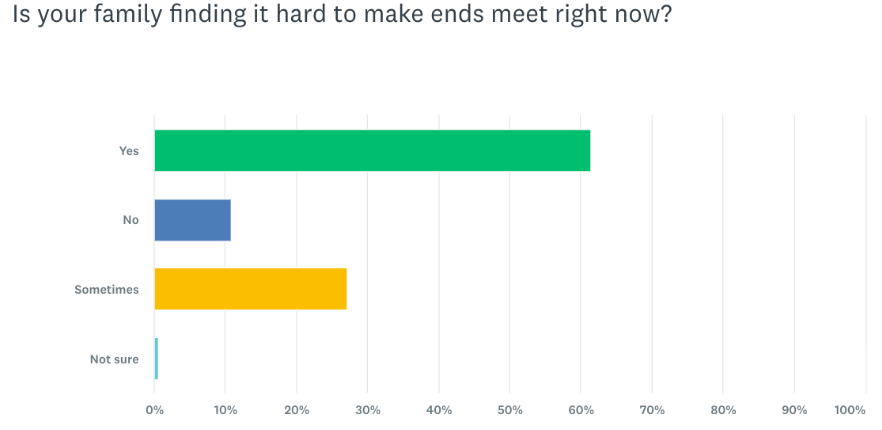Click the "Not sure" category label
Viewport: 882px width, 430px height.
pyautogui.click(x=114, y=359)
